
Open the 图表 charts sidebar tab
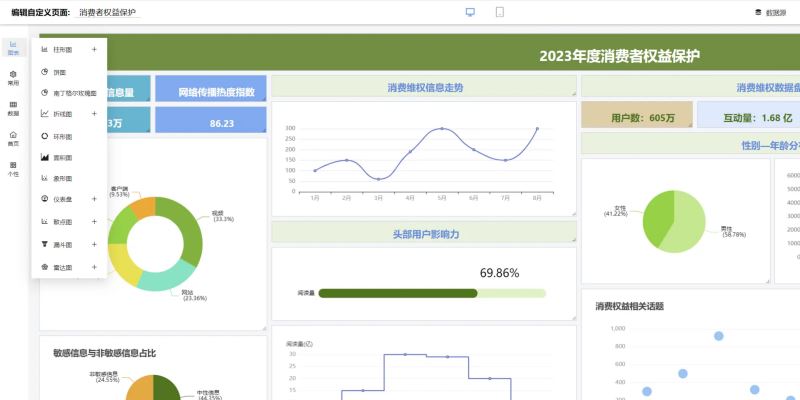(13, 48)
